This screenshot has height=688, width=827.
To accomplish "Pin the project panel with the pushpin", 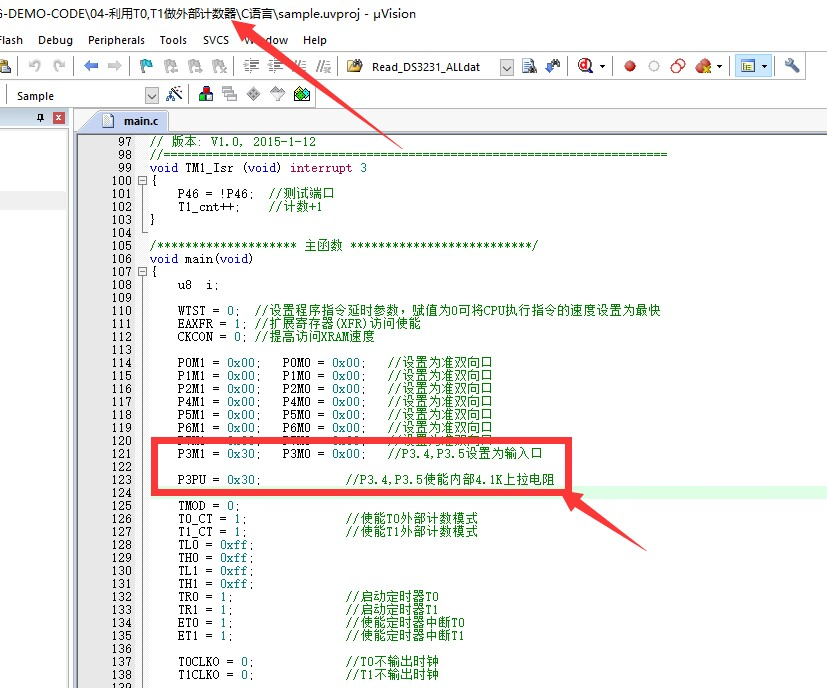I will [41, 118].
